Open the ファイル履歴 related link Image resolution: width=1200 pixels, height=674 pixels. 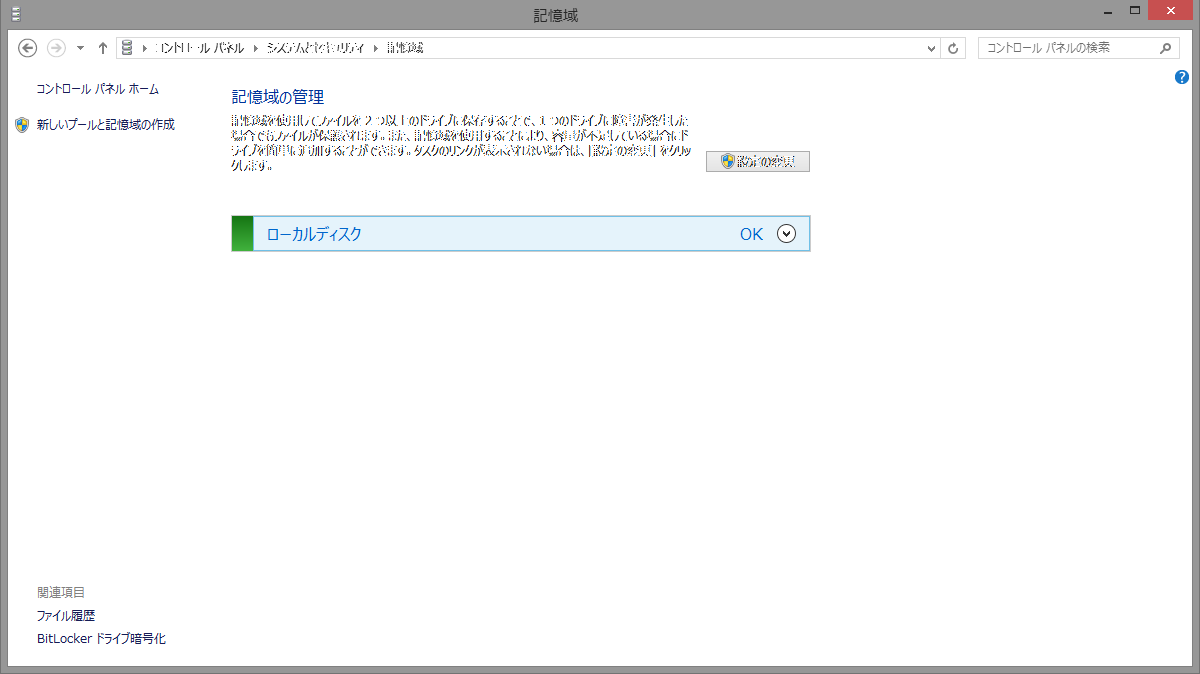point(66,616)
